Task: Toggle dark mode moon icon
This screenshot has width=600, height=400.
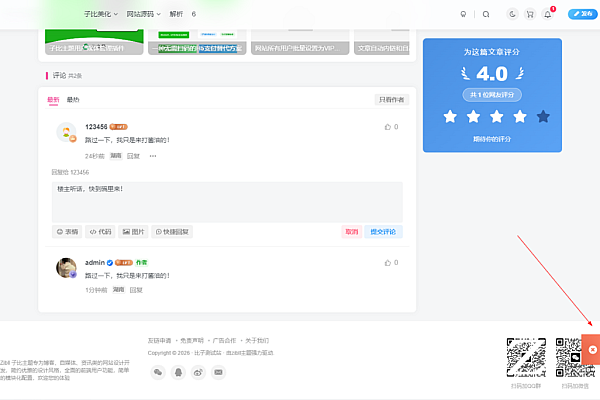Action: click(x=513, y=15)
